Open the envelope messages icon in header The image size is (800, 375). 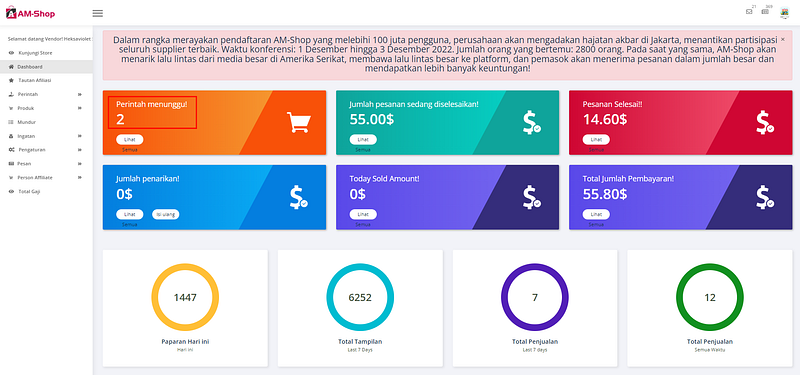(749, 12)
